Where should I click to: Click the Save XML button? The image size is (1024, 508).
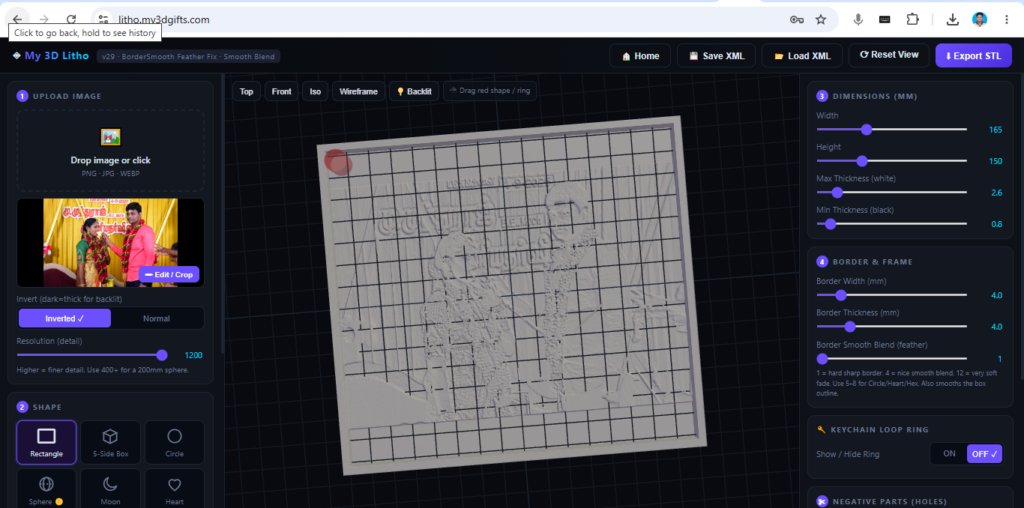click(x=716, y=56)
